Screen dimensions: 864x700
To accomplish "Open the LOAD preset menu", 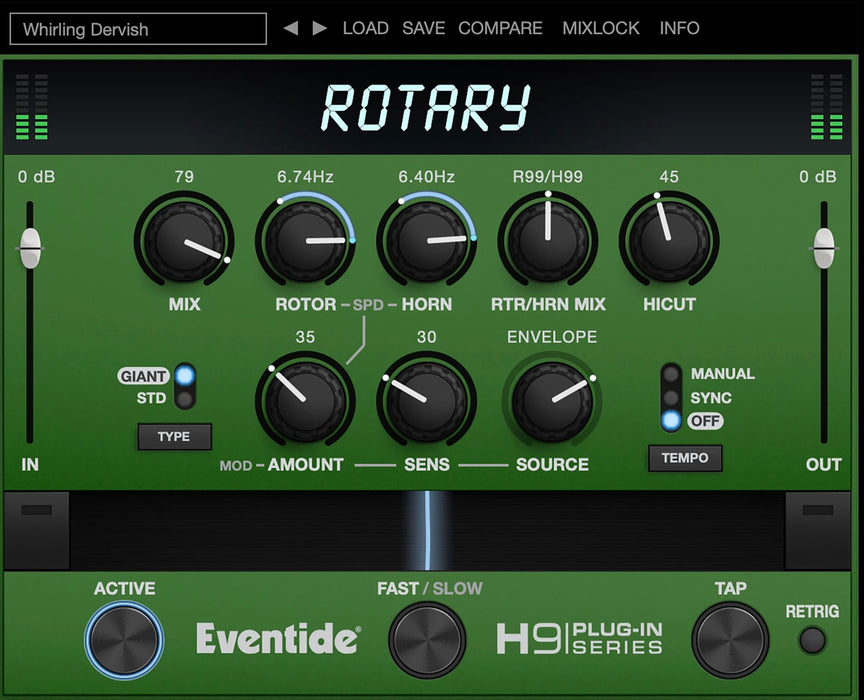I will point(365,28).
